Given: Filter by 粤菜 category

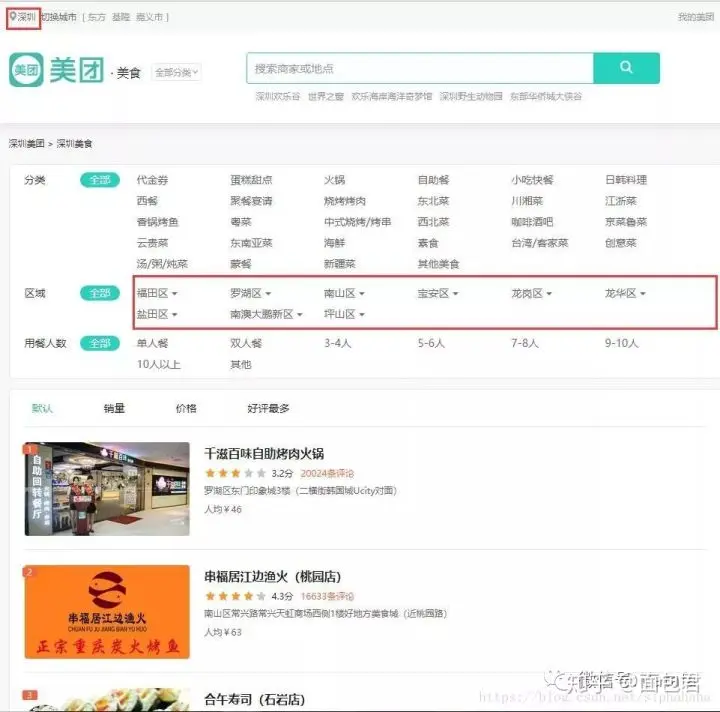Looking at the screenshot, I should click(x=241, y=222).
